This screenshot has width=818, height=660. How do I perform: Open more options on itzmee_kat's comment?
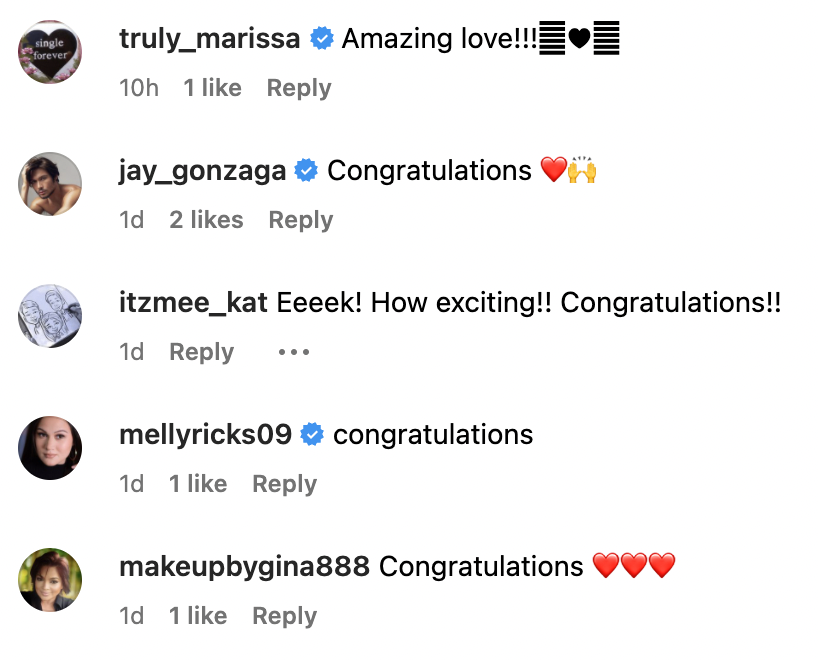click(x=292, y=351)
